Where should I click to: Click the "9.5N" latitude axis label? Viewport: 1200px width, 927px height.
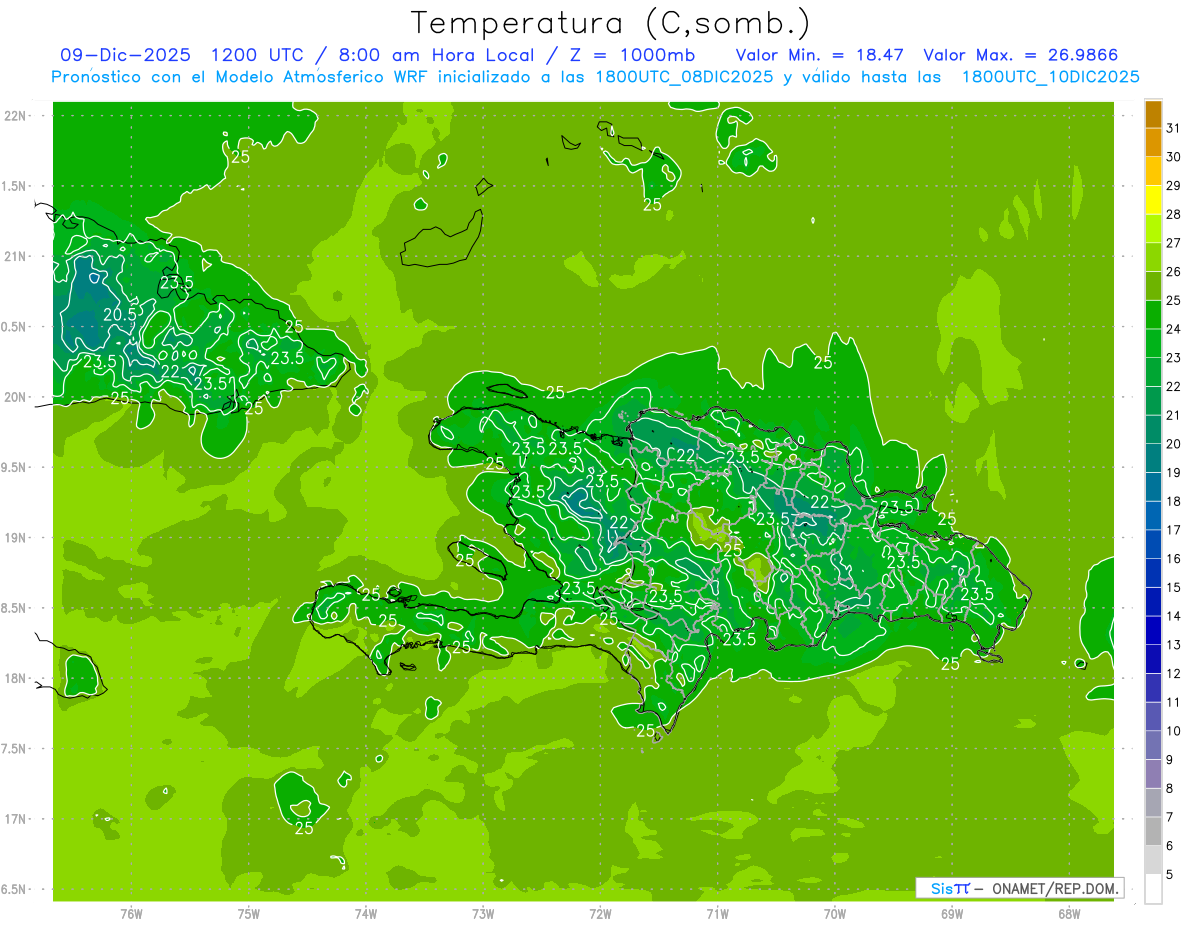(x=14, y=467)
